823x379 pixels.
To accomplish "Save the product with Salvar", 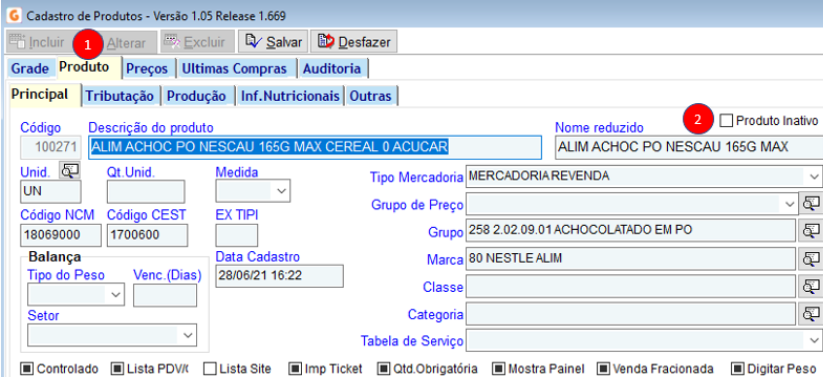I will (x=273, y=41).
